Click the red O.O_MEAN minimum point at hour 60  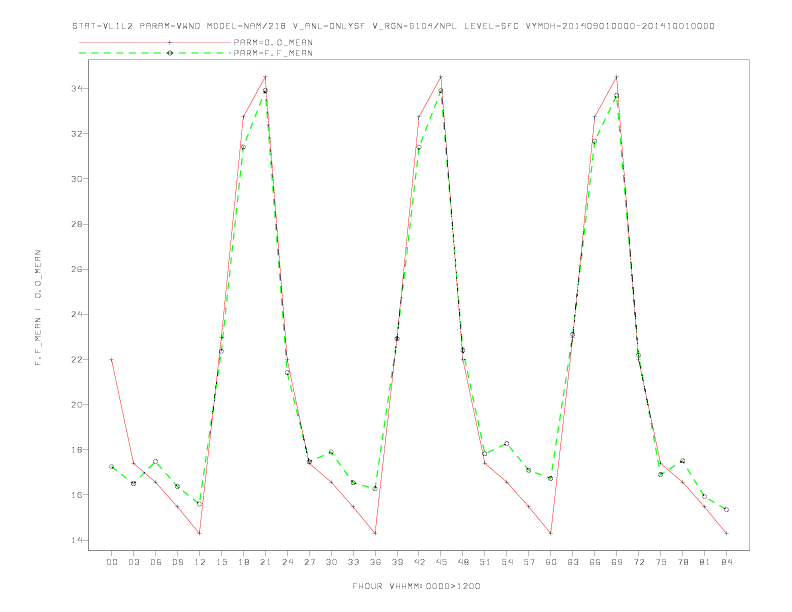551,533
